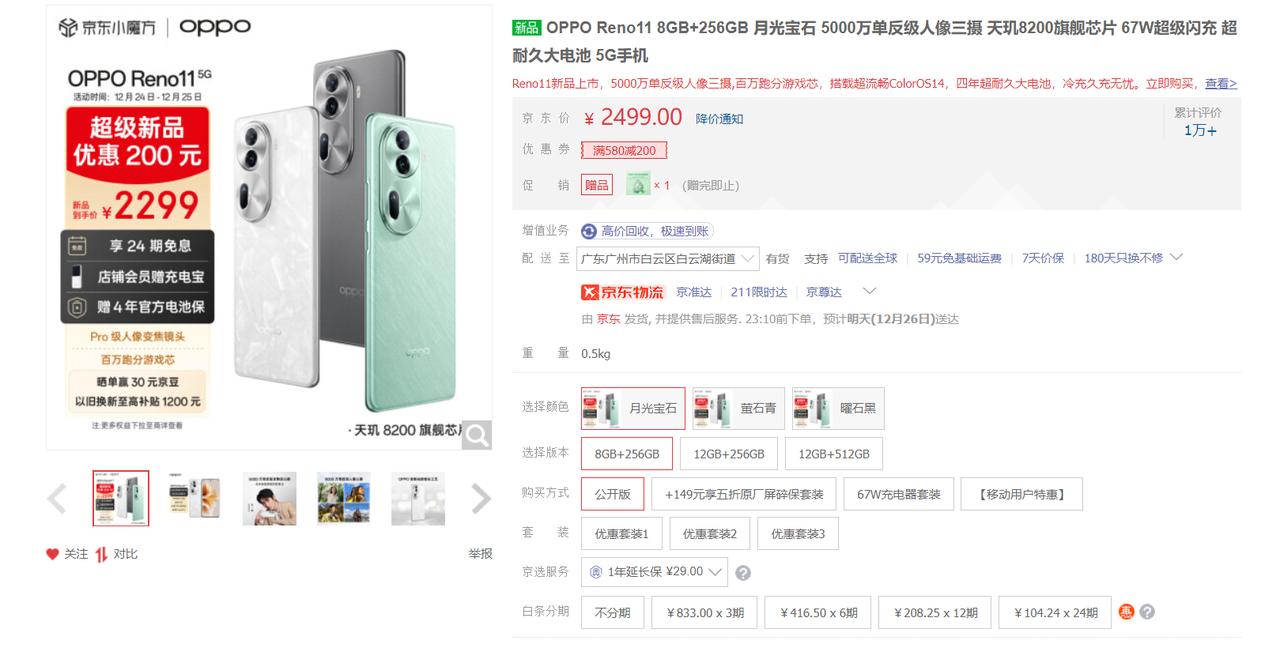
Task: Select the 67W充电器套装 purchase option
Action: point(899,494)
